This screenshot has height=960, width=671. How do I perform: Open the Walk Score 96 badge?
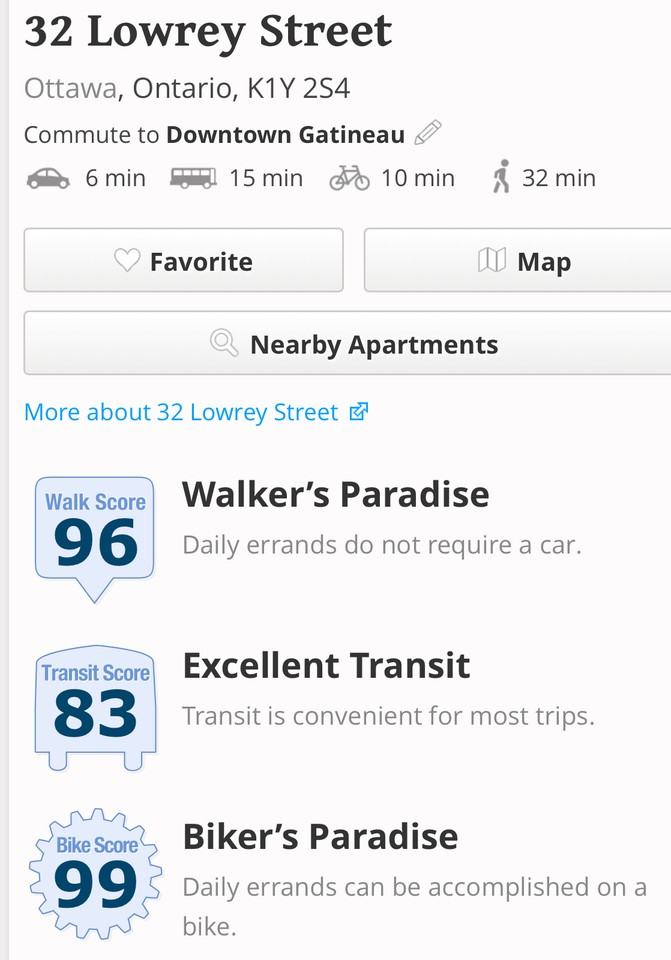click(95, 535)
